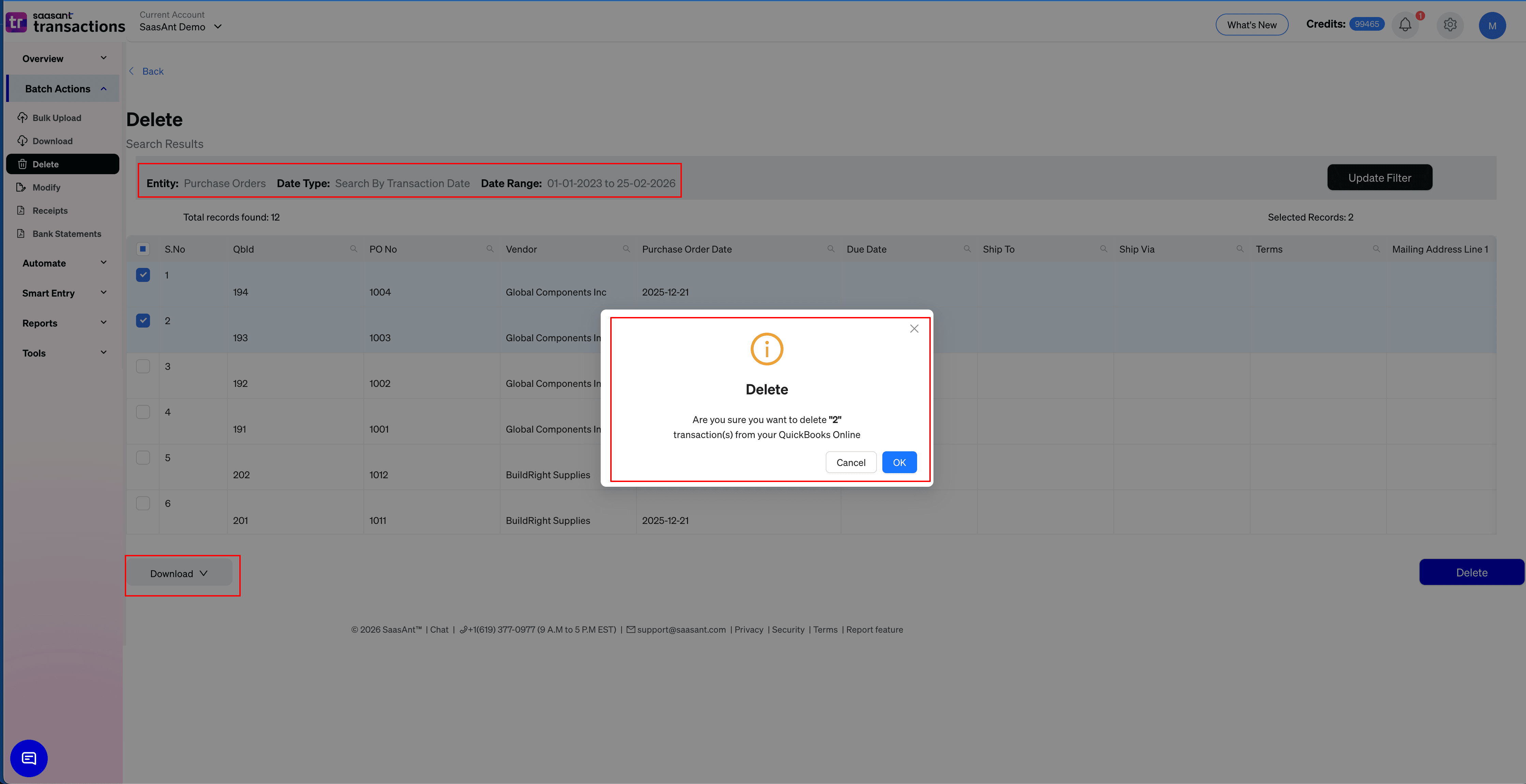
Task: Open the Download options at bottom
Action: (x=178, y=573)
